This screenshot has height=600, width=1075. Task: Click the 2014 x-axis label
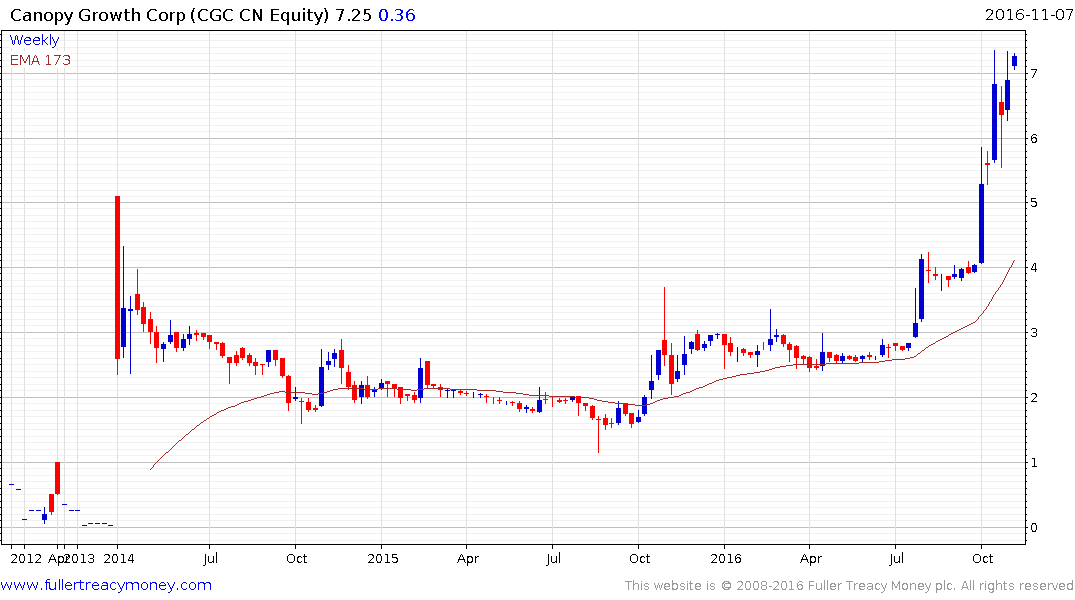coord(119,559)
